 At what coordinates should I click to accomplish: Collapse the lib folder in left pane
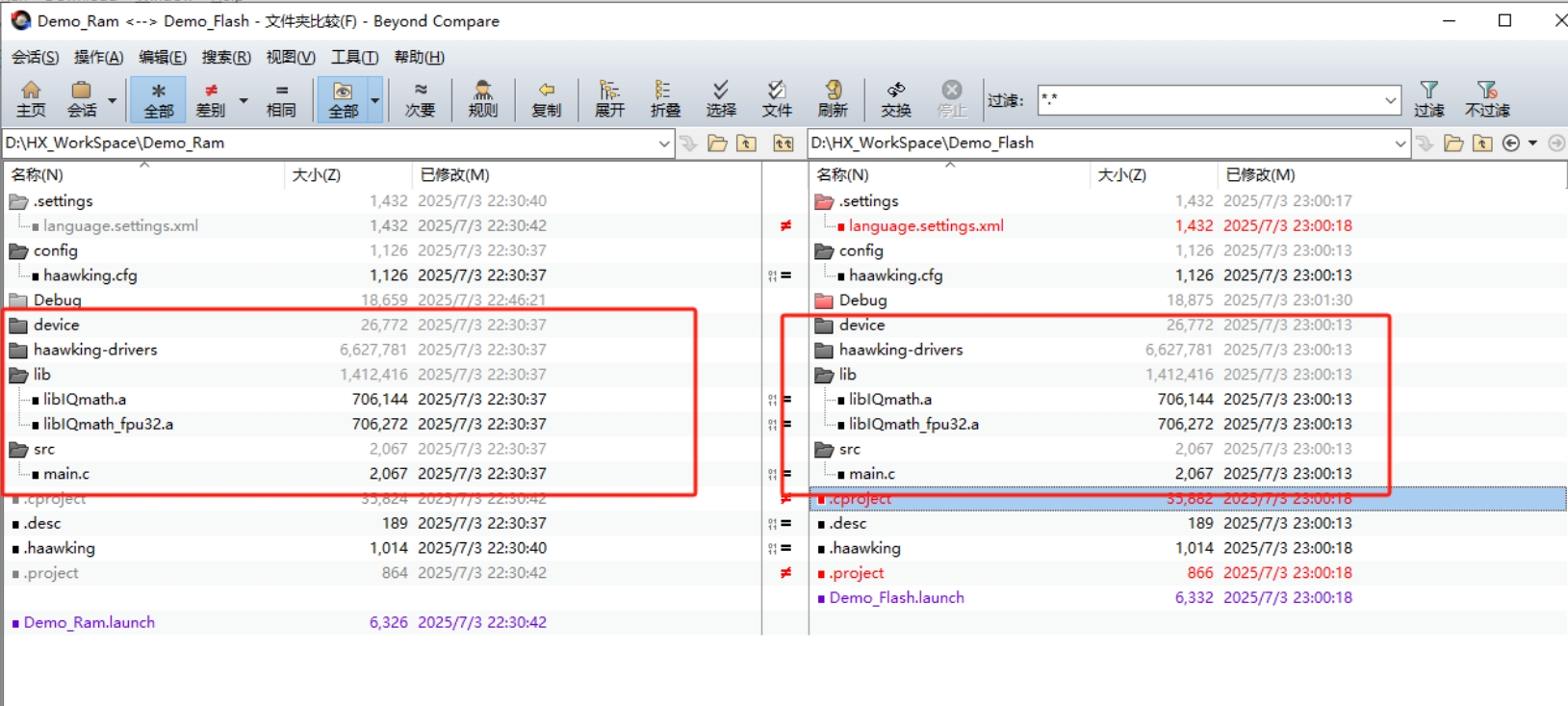[18, 375]
